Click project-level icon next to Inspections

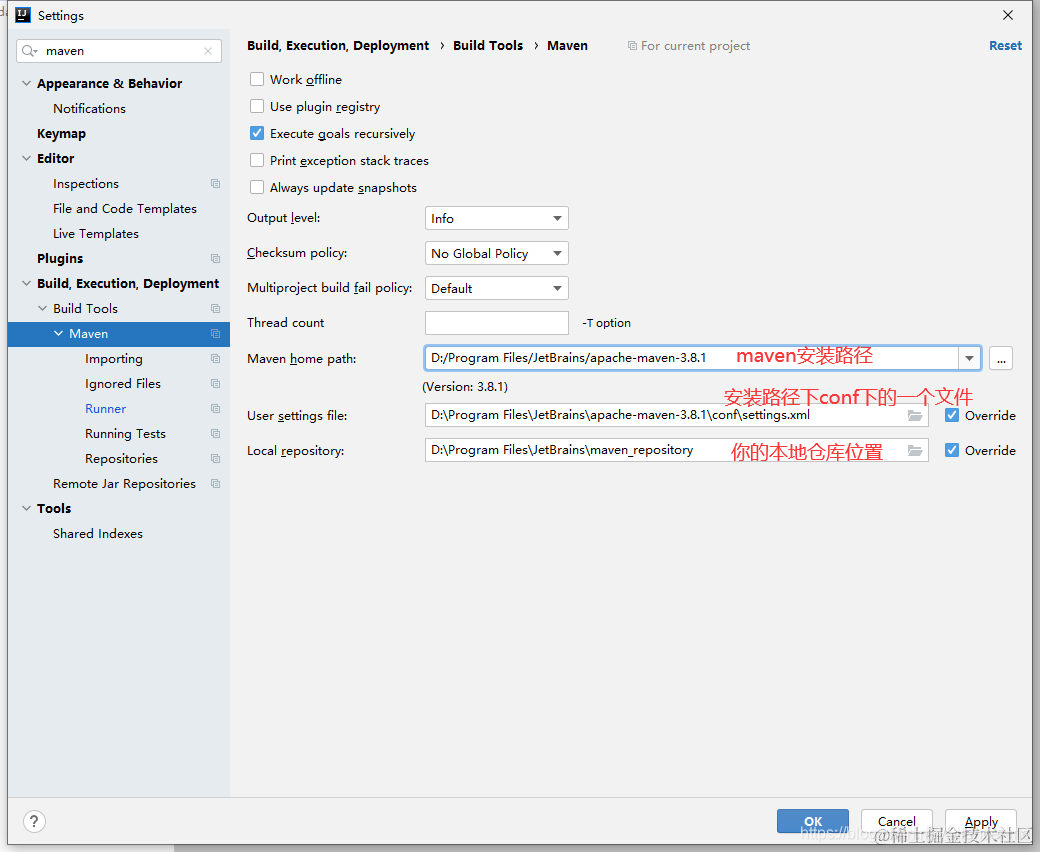pyautogui.click(x=216, y=184)
